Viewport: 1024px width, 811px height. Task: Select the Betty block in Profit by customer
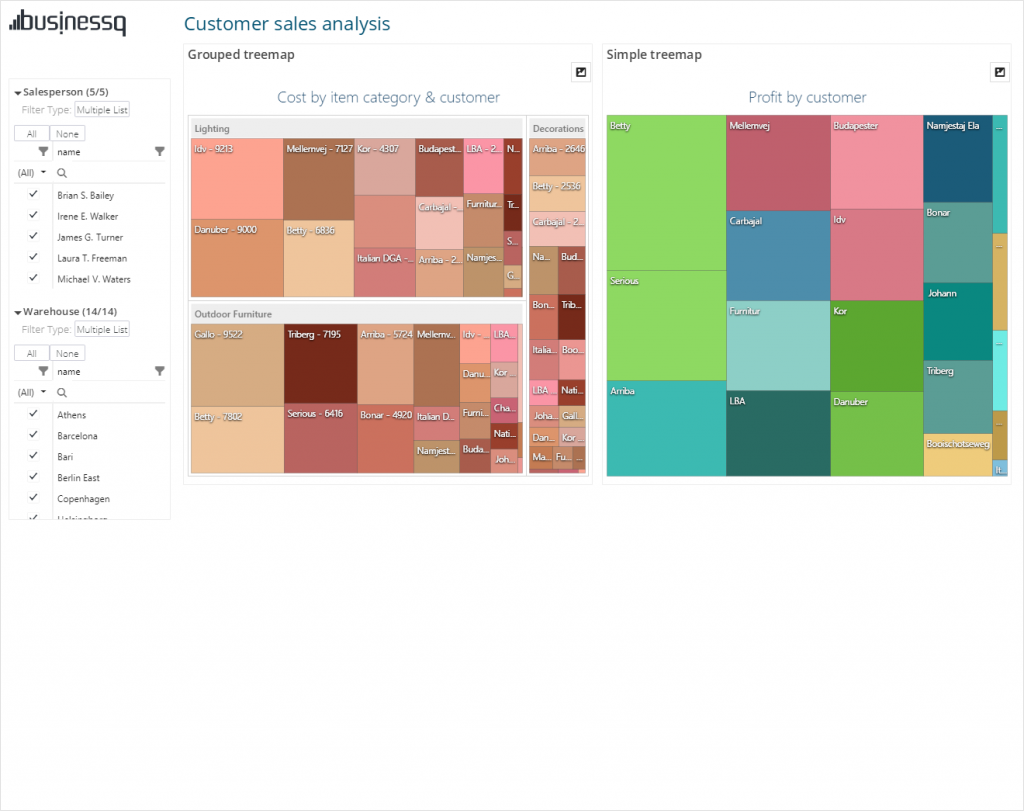coord(665,190)
